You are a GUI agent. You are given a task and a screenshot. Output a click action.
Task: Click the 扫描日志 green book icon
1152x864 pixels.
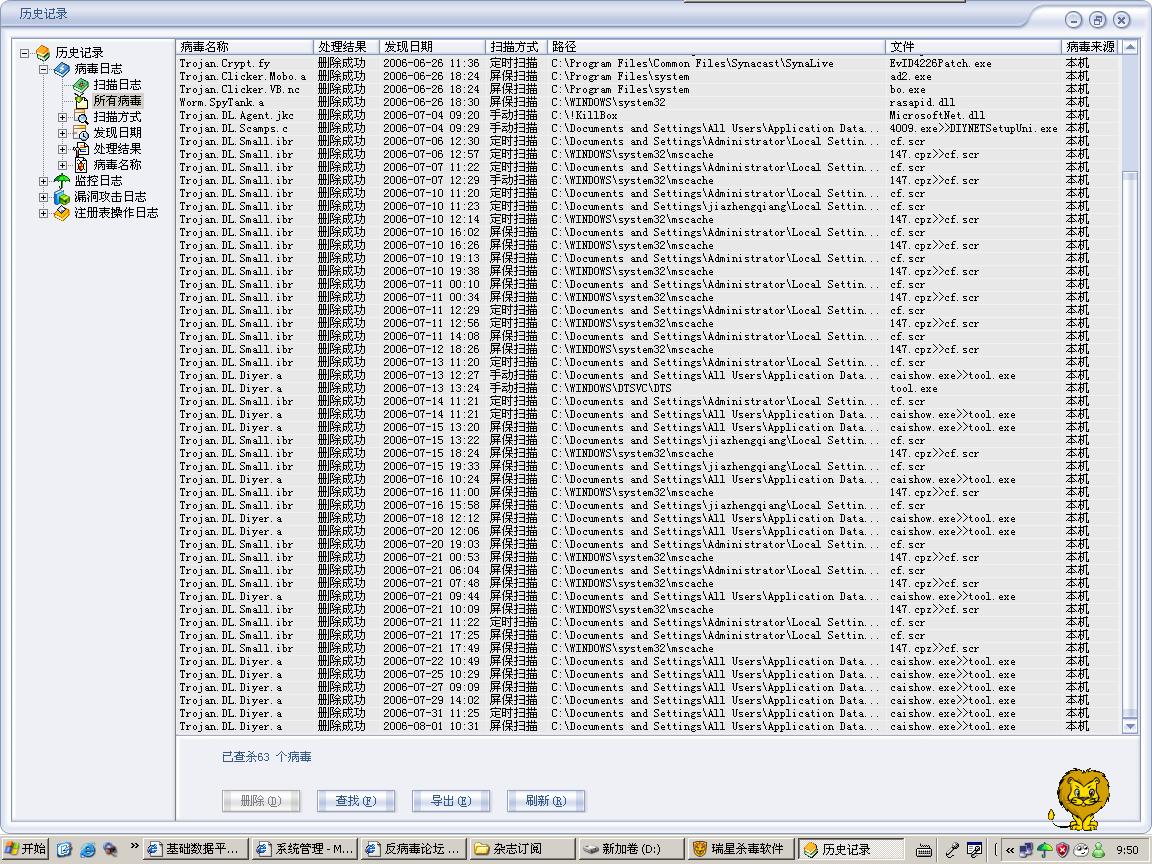(81, 85)
